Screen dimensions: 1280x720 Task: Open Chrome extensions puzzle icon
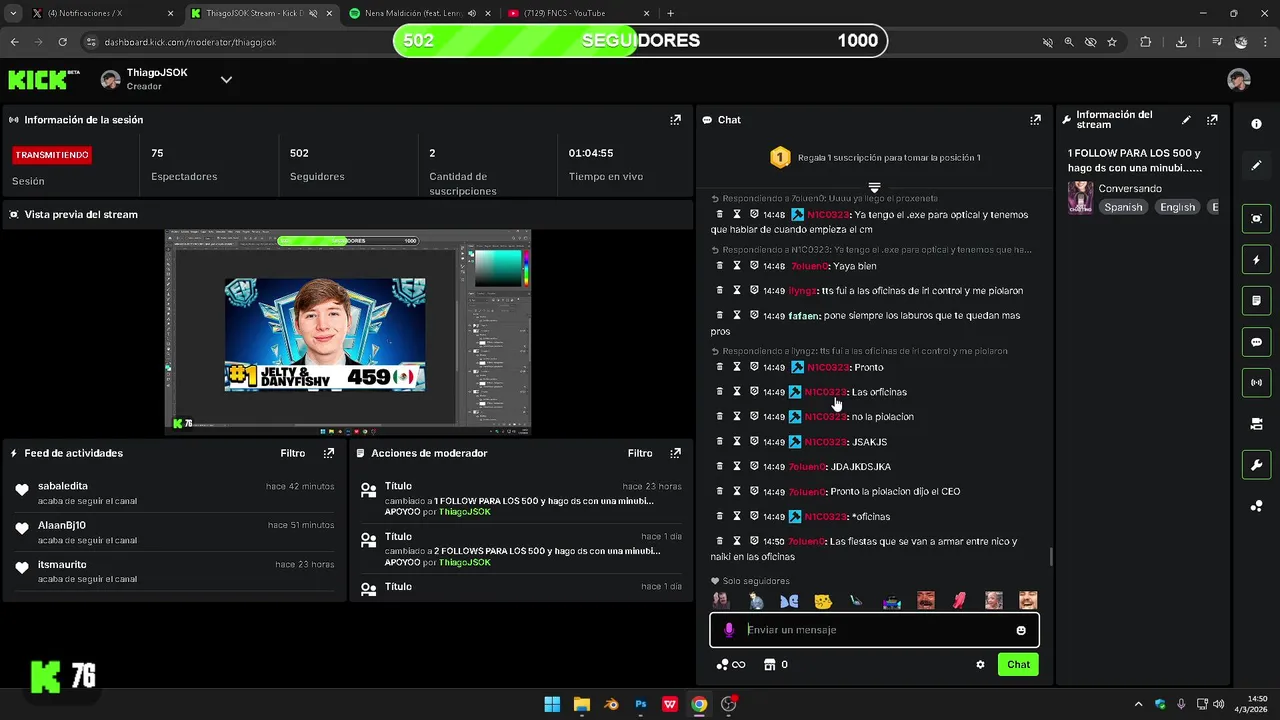[1146, 42]
